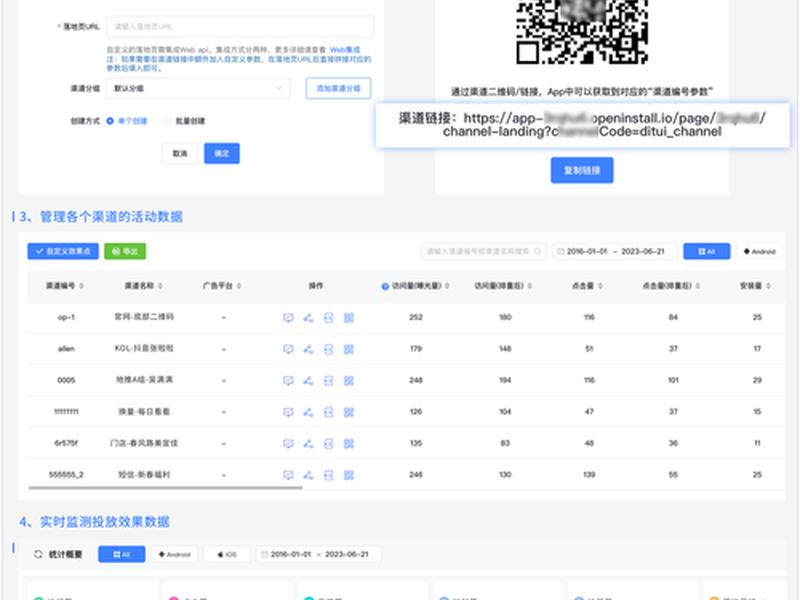
Task: Click the blue 确定 confirm button
Action: click(x=222, y=153)
